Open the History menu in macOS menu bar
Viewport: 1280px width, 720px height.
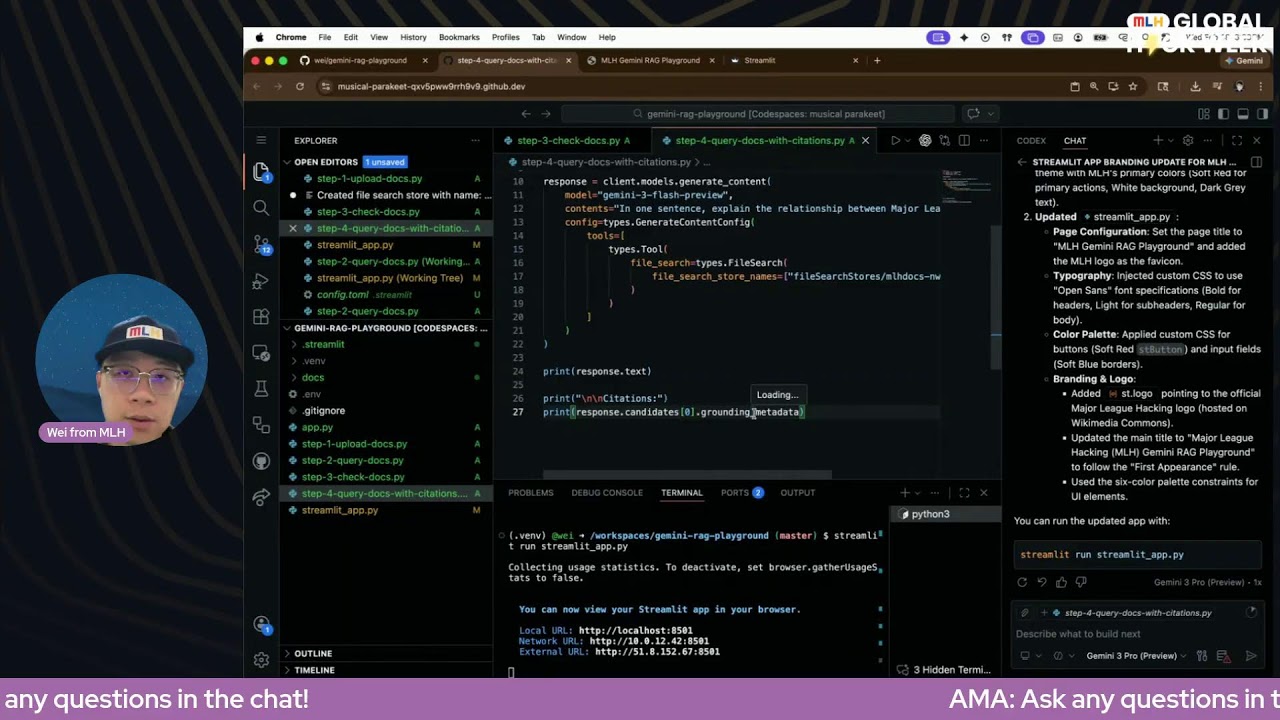pos(413,37)
